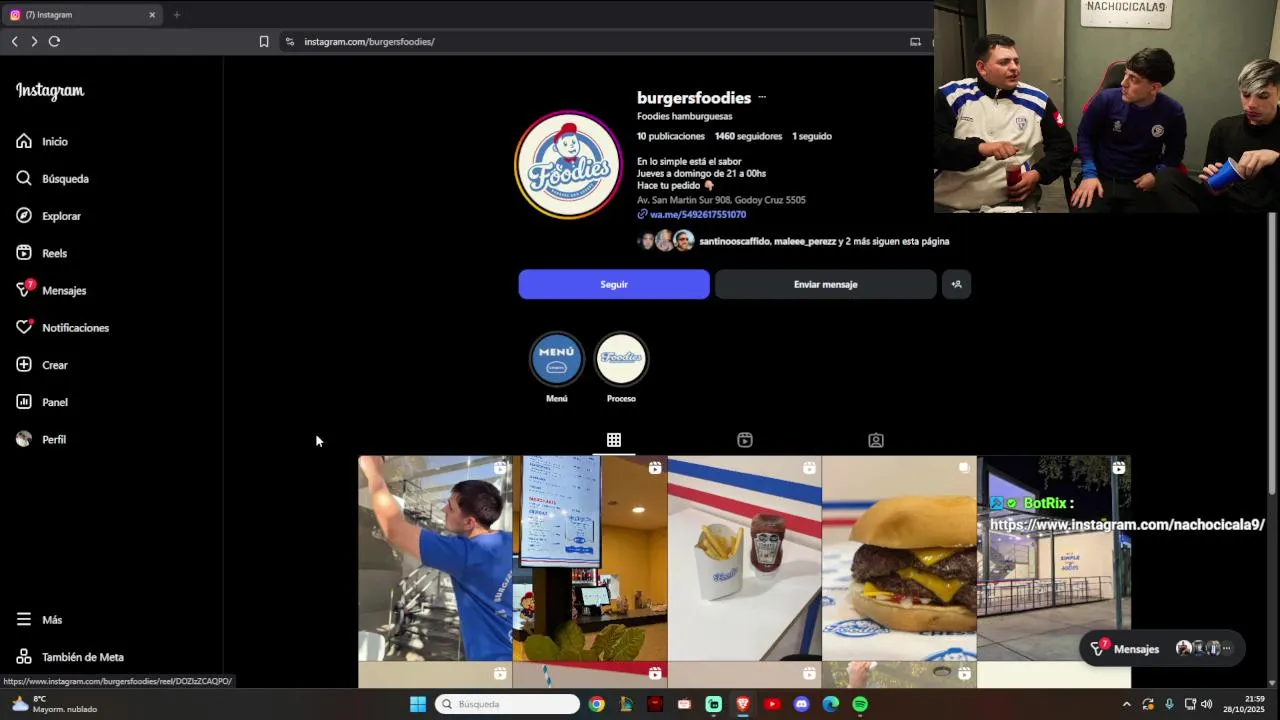Open Google Chrome from the taskbar
The width and height of the screenshot is (1280, 720).
pos(597,704)
